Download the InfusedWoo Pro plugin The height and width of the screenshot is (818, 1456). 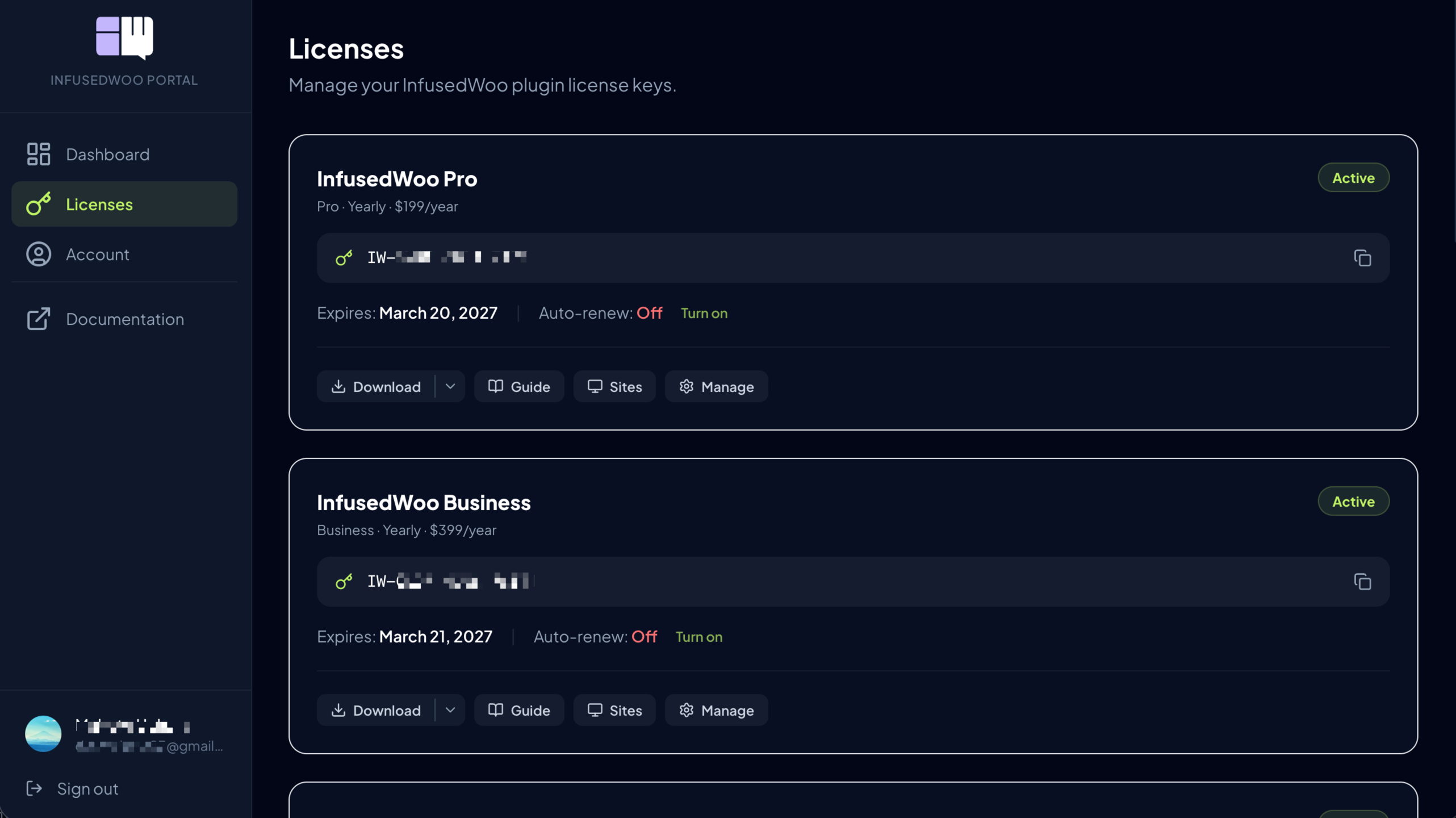[x=376, y=386]
